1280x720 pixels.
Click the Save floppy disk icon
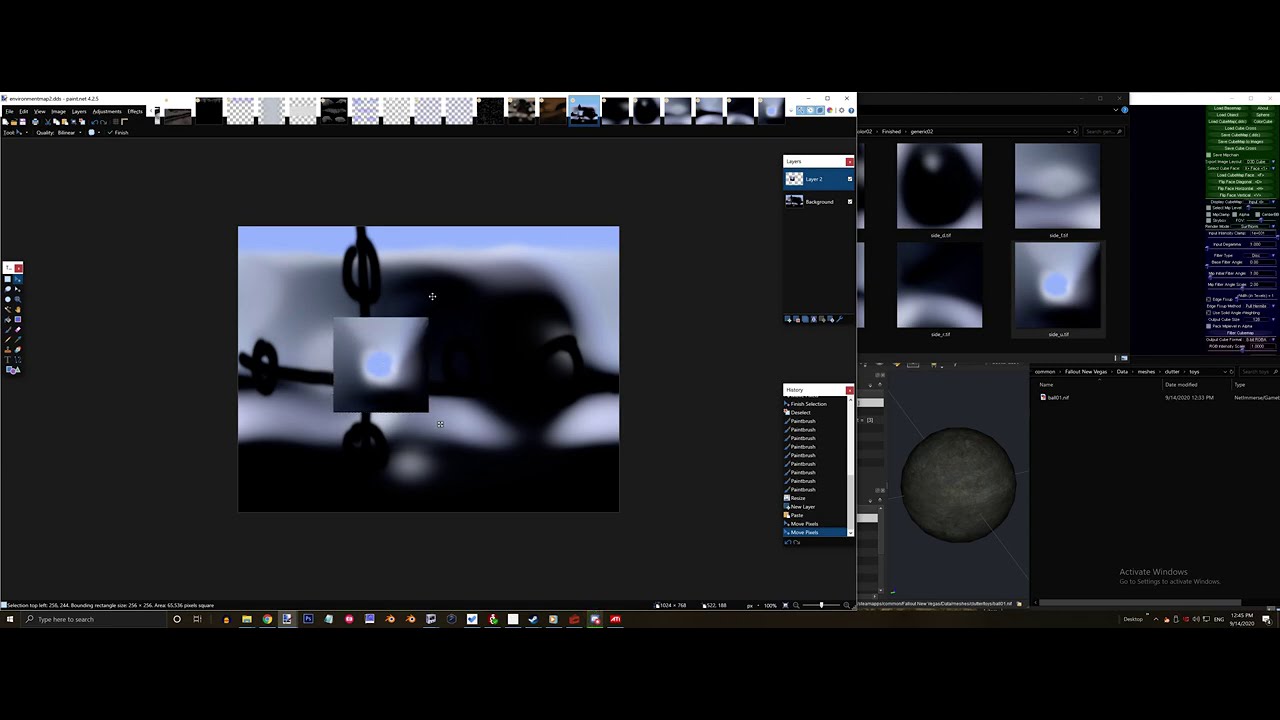point(23,122)
